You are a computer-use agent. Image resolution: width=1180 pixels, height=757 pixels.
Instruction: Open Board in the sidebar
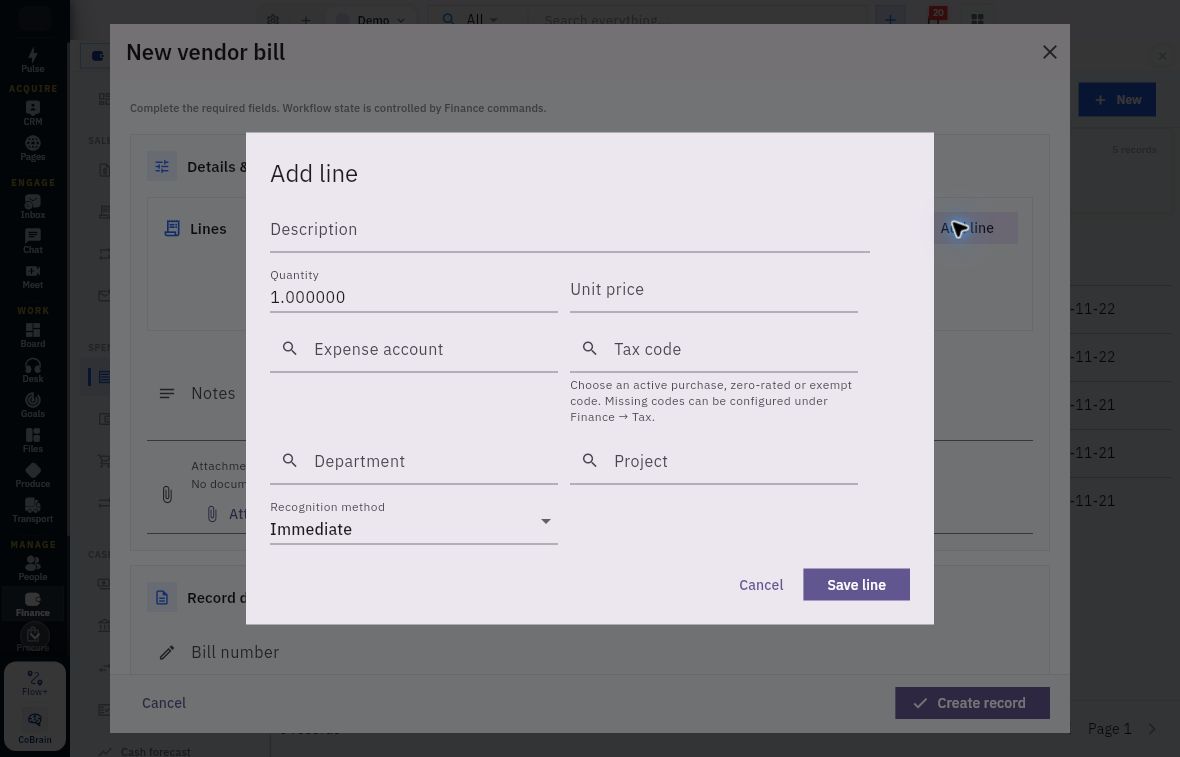pyautogui.click(x=32, y=336)
